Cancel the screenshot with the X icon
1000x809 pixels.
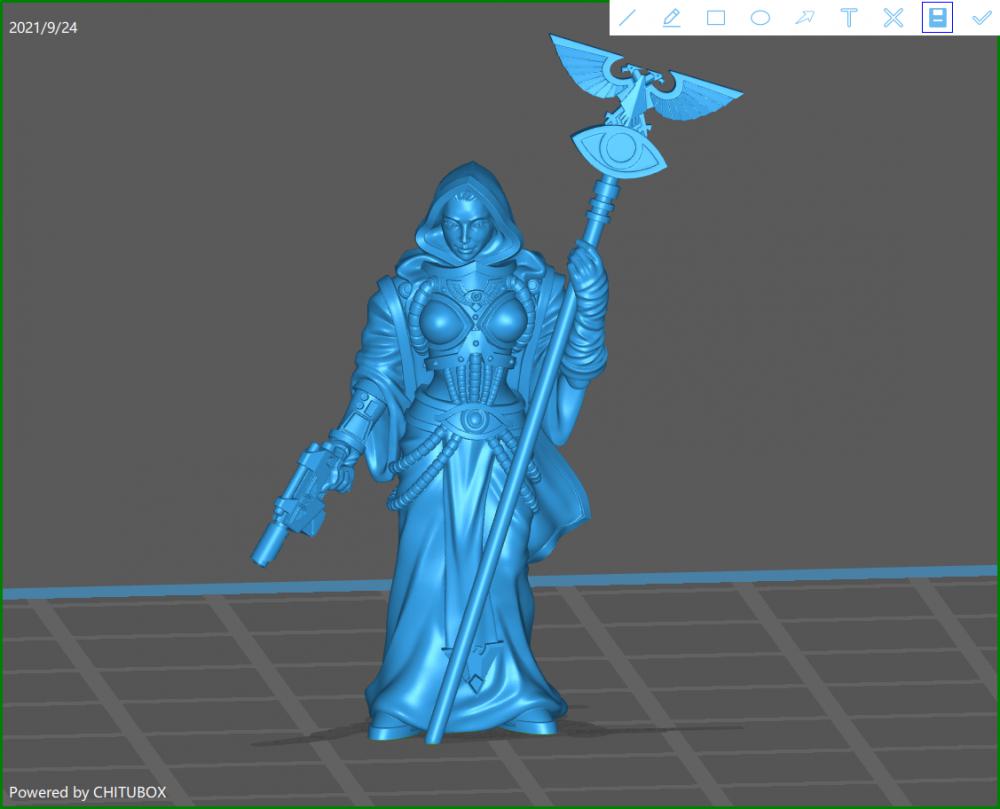click(893, 18)
